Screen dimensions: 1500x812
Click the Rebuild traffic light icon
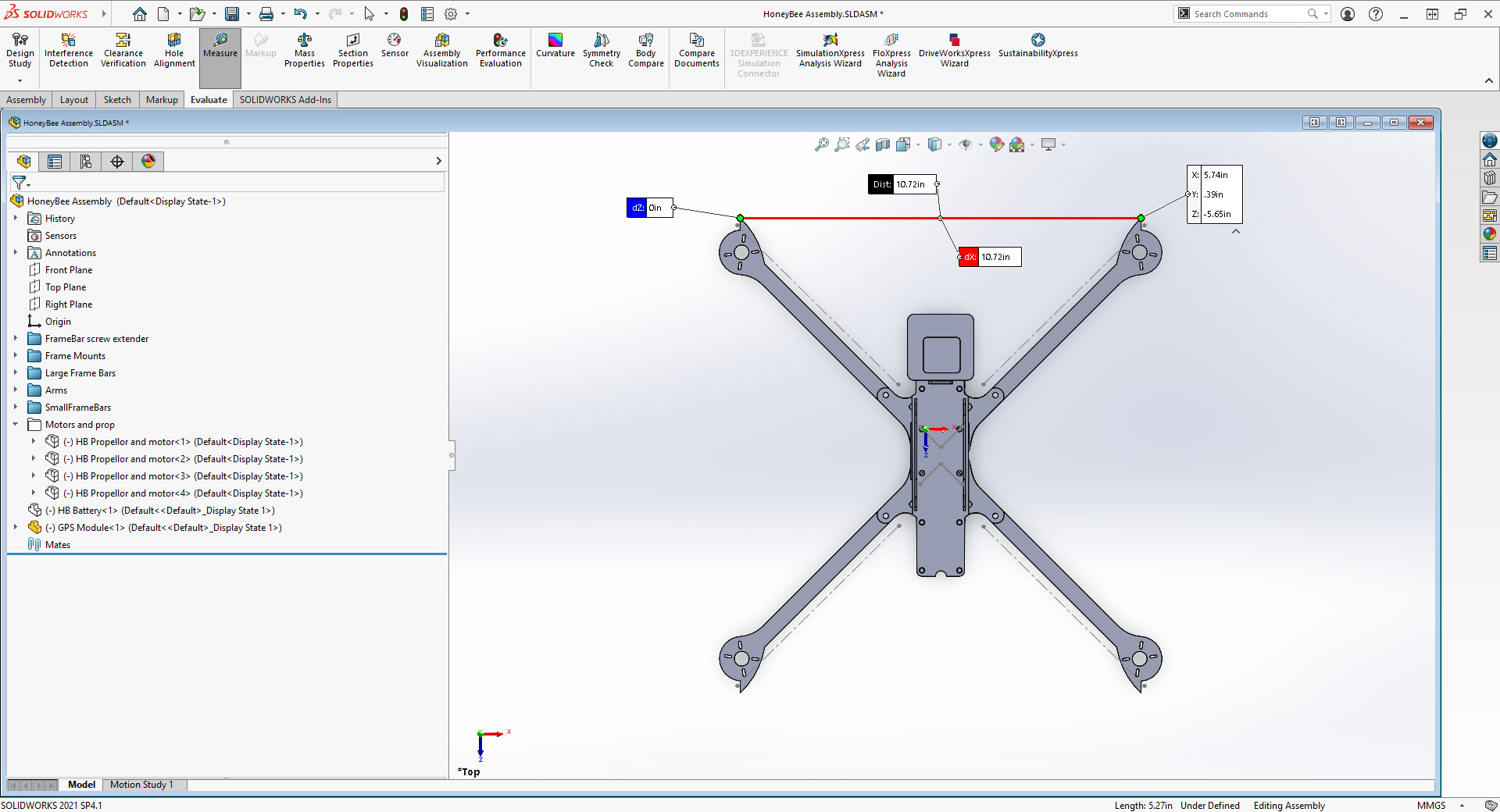pos(404,14)
